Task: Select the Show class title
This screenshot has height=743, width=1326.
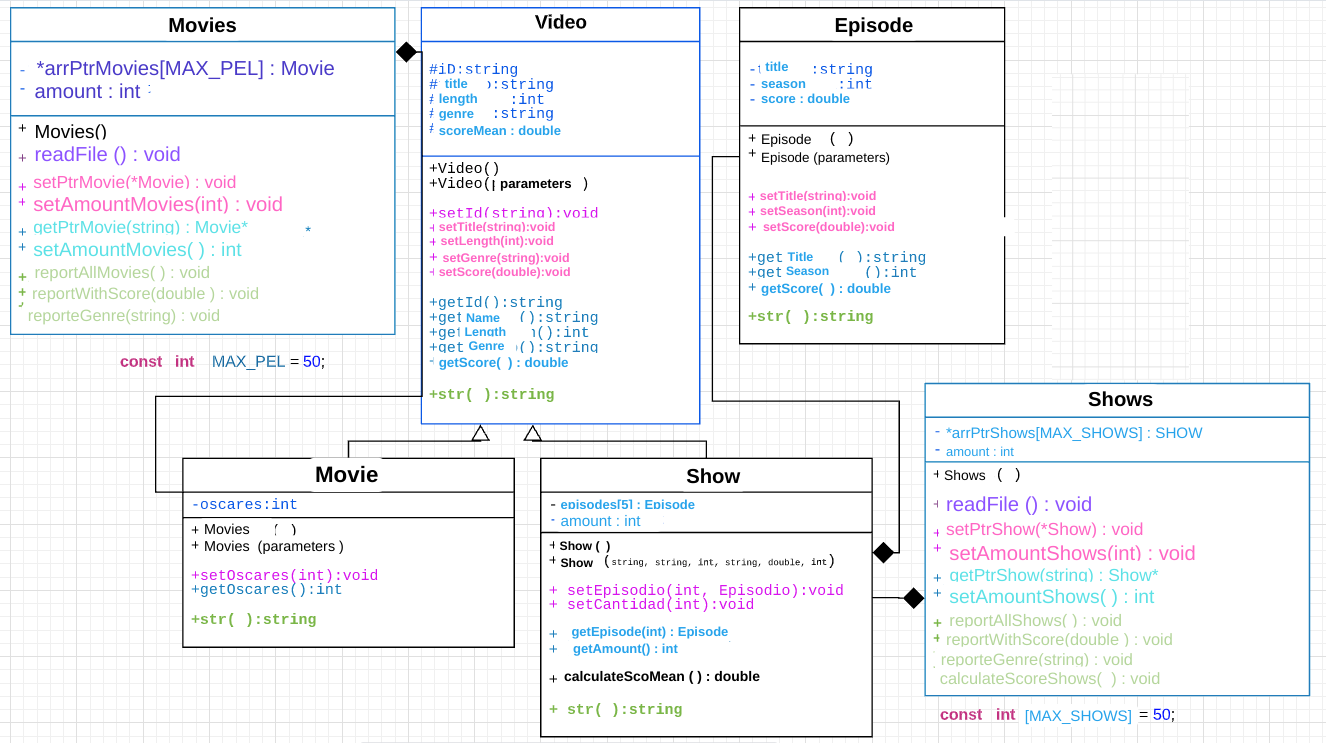Action: (713, 476)
